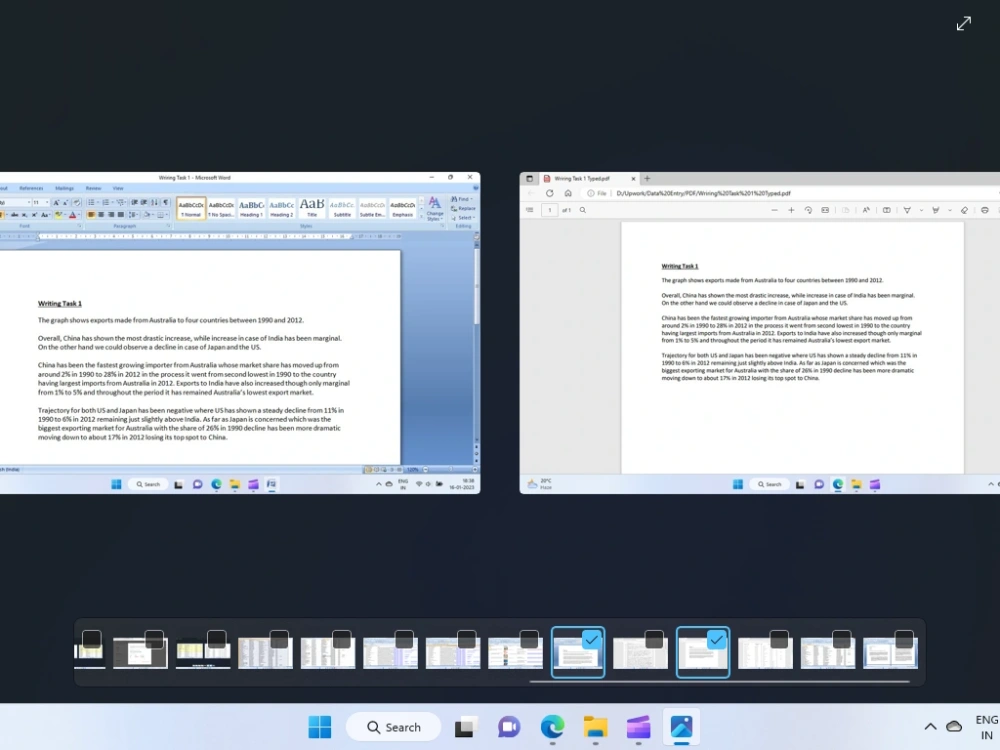Check the unselected thumbnail between the two selected ones
Viewport: 1000px width, 750px height.
point(654,640)
